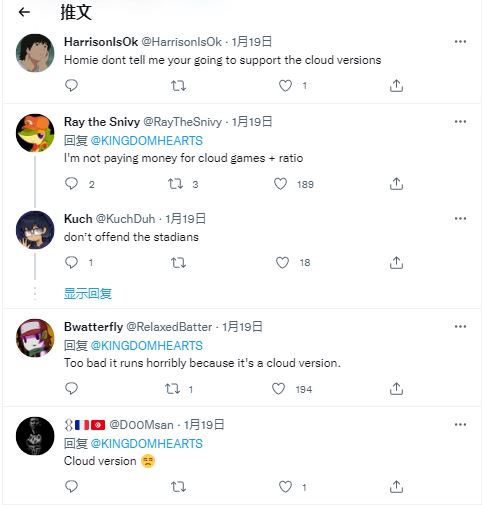Like Kuch's tweet with 18 likes
This screenshot has height=505, width=483.
coord(282,263)
